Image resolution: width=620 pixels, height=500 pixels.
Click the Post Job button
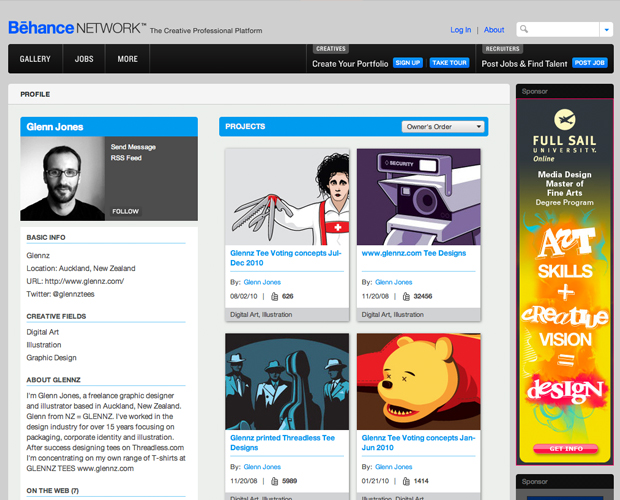pyautogui.click(x=590, y=63)
